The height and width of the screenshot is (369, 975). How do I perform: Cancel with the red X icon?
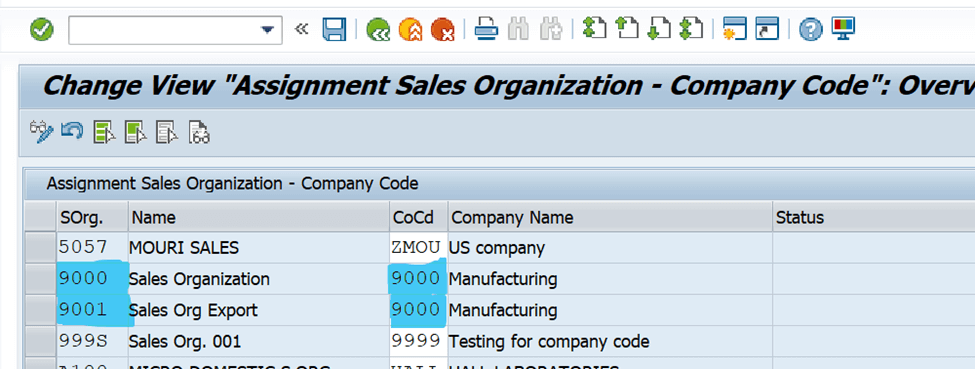443,29
